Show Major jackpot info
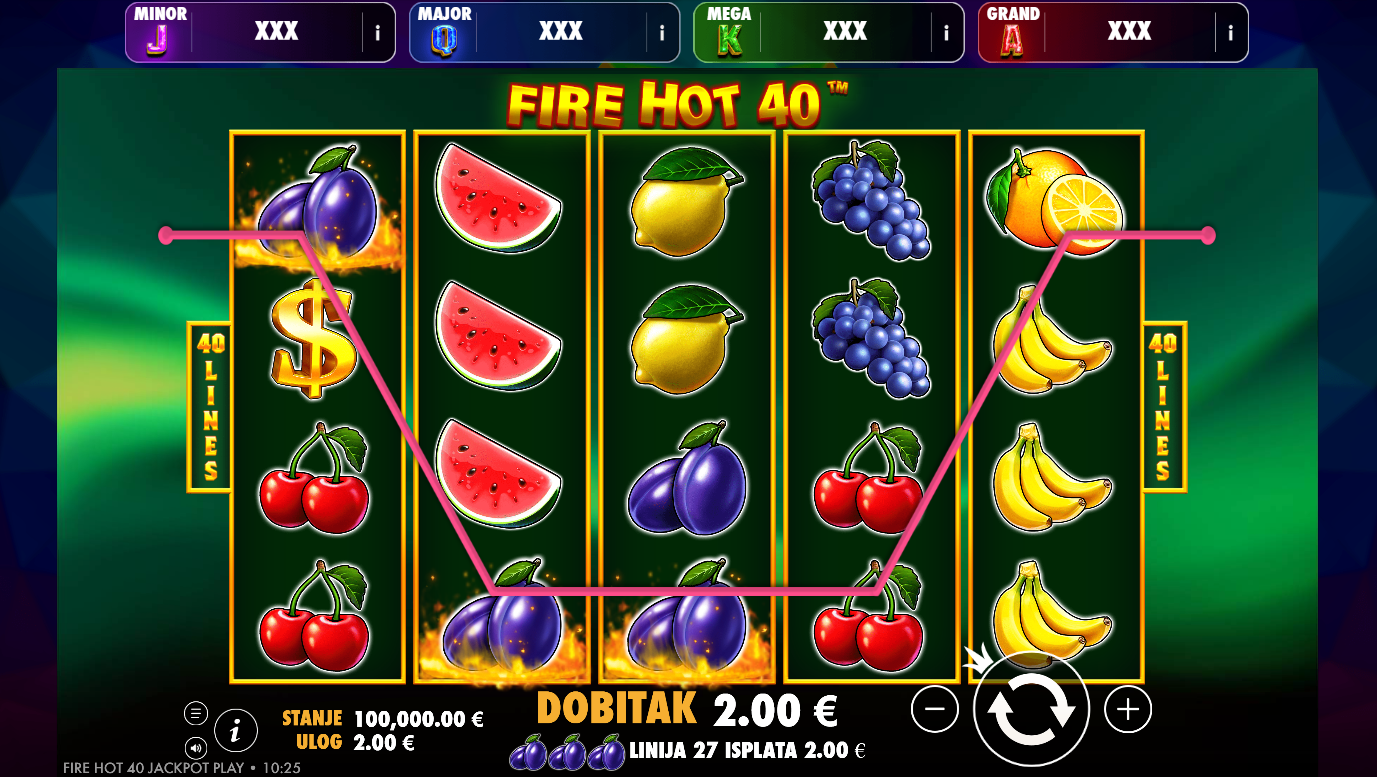 click(661, 33)
